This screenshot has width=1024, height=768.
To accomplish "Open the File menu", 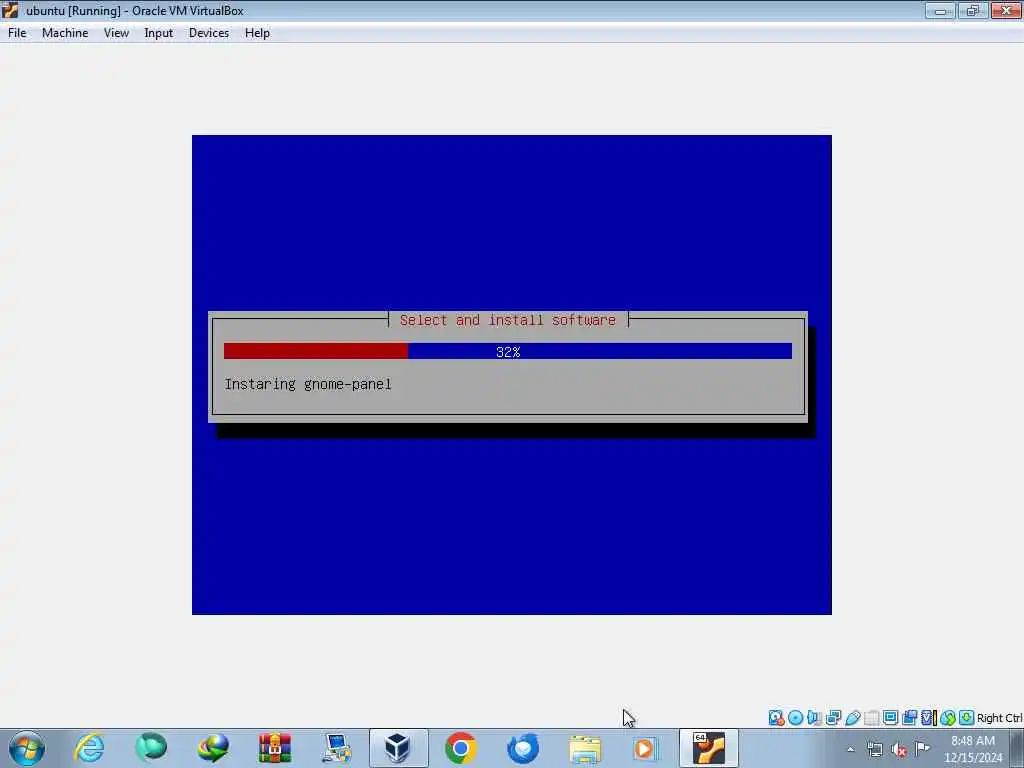I will tap(17, 33).
